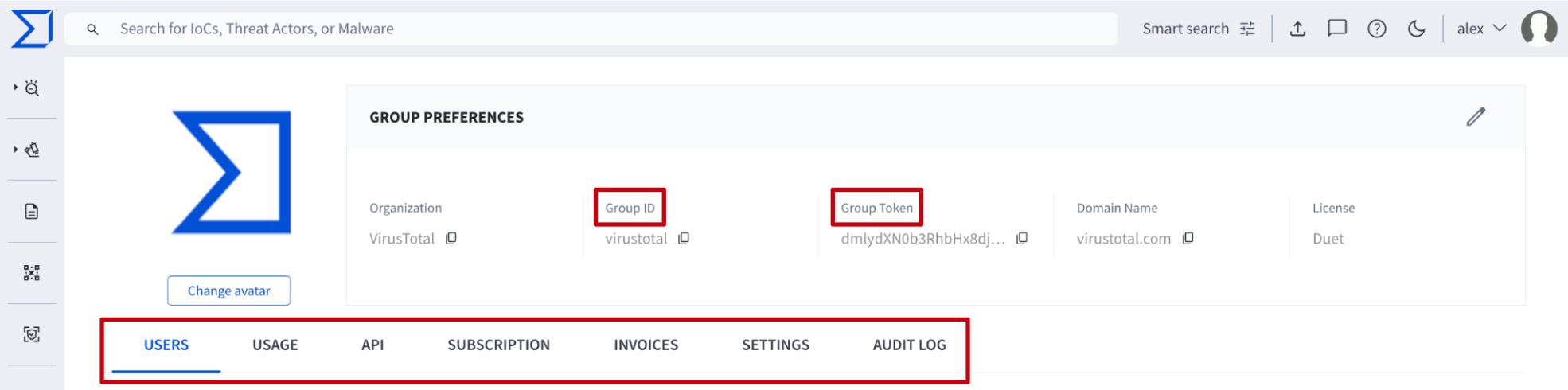Open the user profile avatar
The image size is (1568, 390).
tap(1539, 29)
